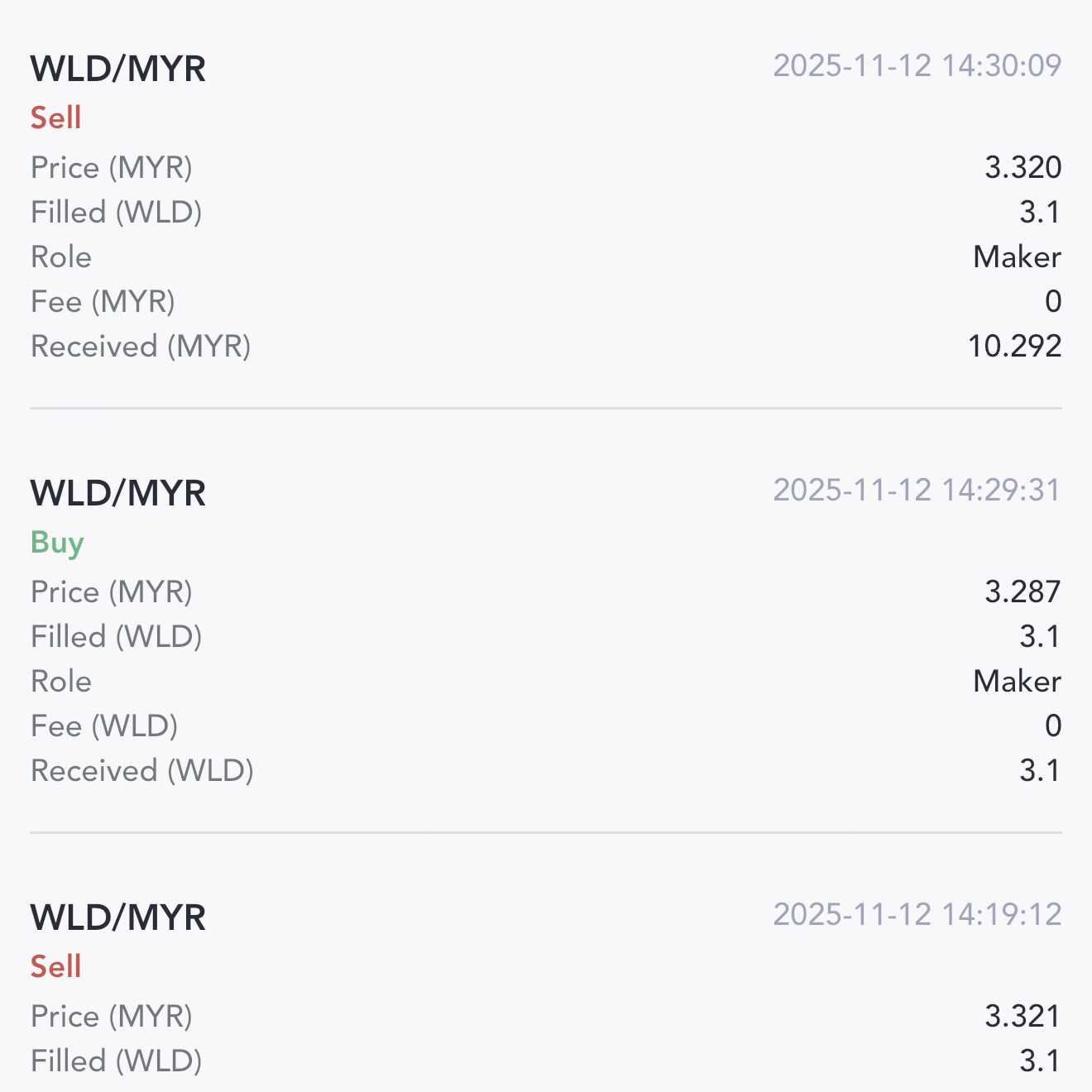Click the Received (MYR) label
Screen dimensions: 1092x1092
(141, 346)
